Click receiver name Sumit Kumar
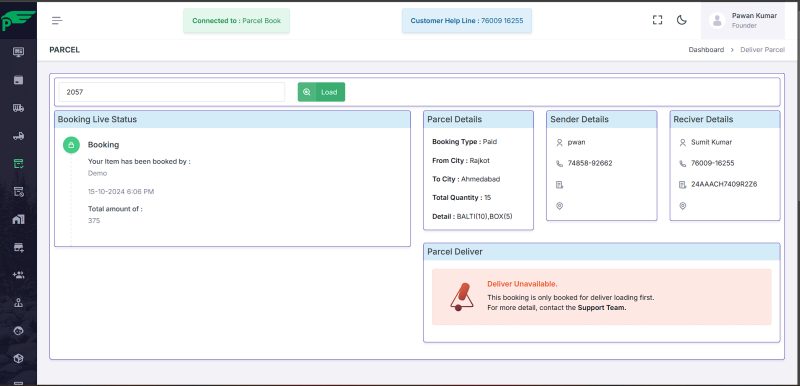 coord(711,142)
